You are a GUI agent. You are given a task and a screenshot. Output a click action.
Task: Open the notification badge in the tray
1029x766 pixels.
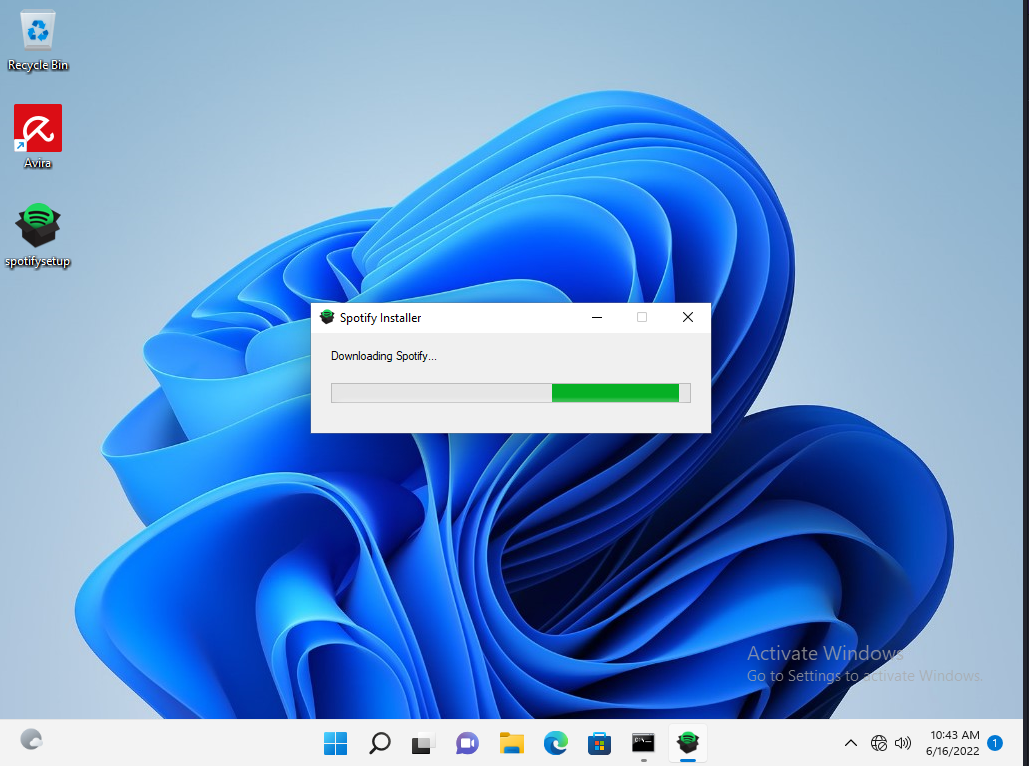[995, 743]
